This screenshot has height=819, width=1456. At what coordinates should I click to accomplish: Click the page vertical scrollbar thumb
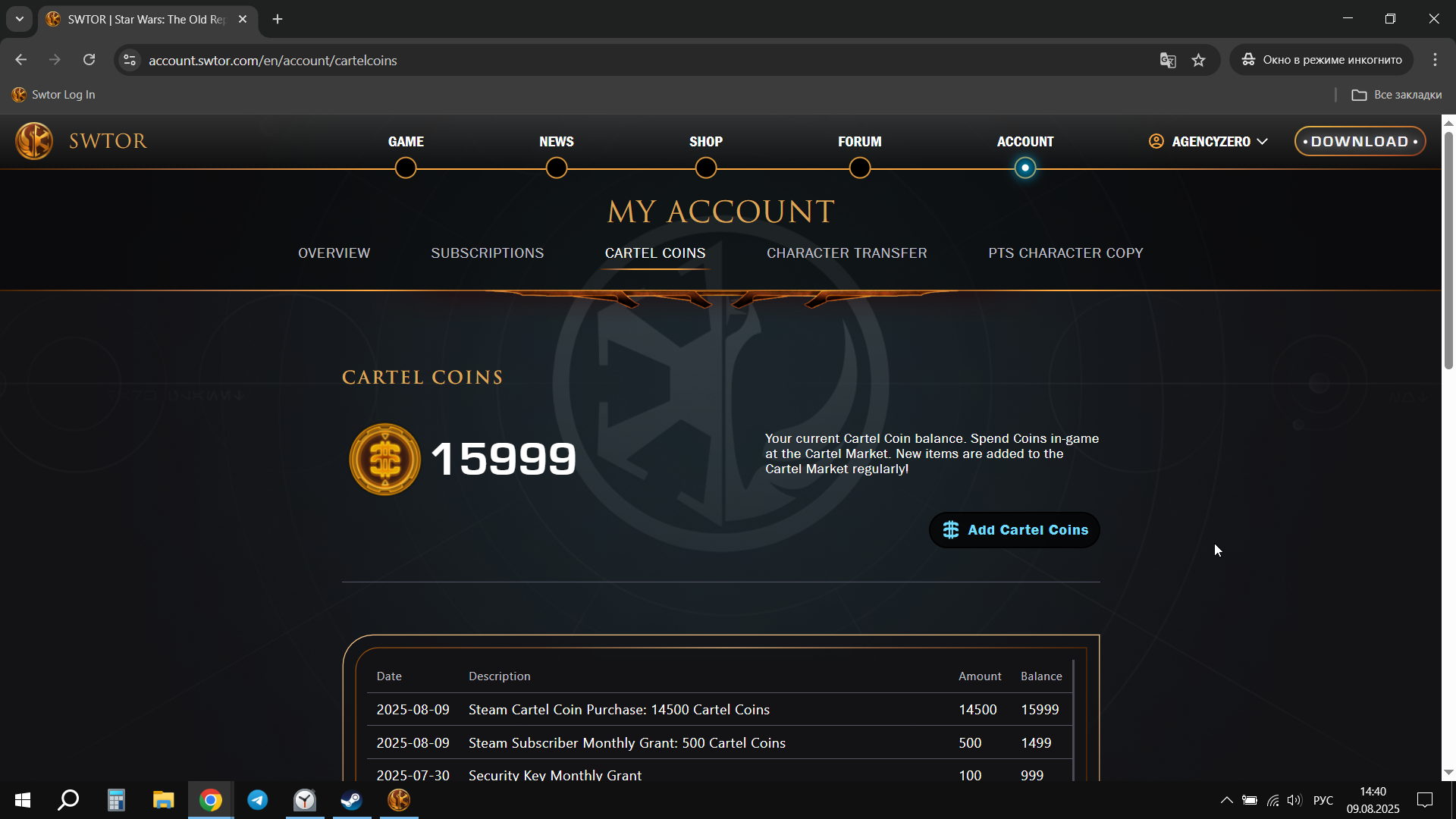pos(1448,250)
